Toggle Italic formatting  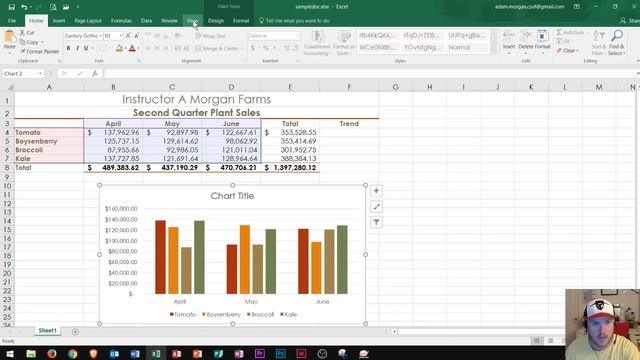(x=77, y=49)
